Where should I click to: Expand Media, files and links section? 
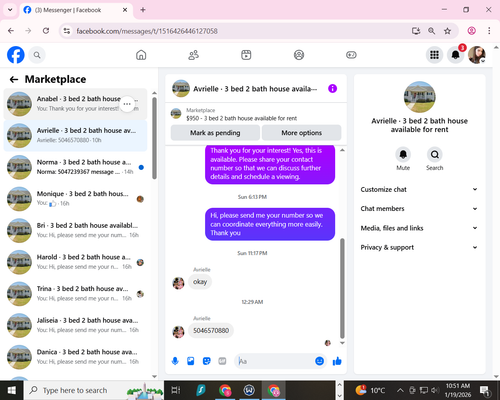[x=419, y=228]
